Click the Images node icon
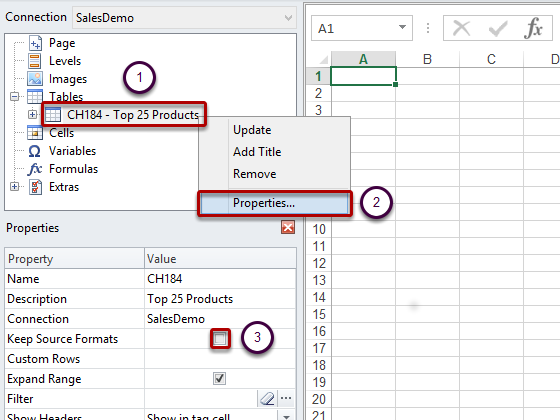The height and width of the screenshot is (420, 560). (x=35, y=79)
